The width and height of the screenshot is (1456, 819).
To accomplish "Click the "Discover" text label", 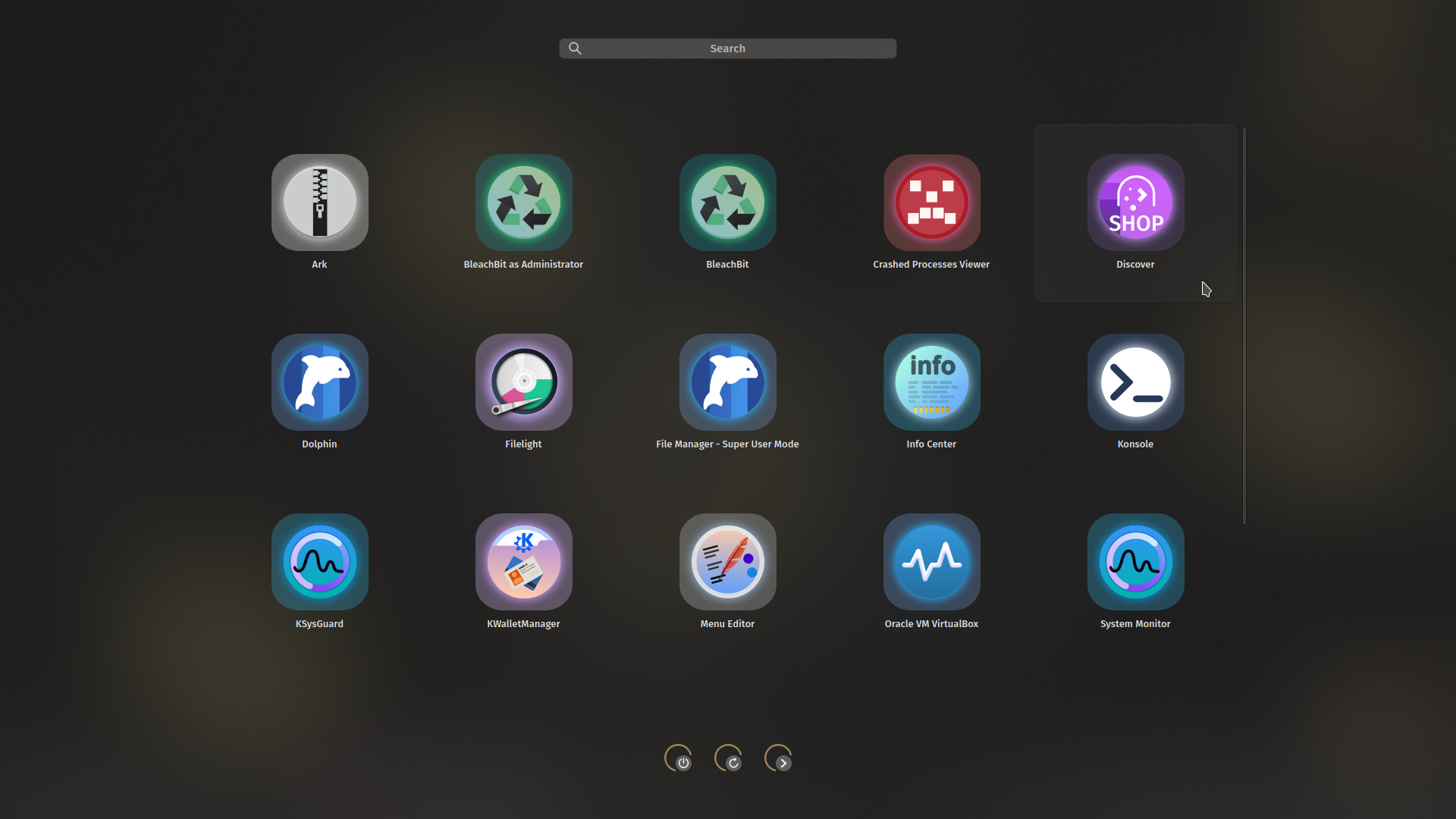I will click(1135, 265).
